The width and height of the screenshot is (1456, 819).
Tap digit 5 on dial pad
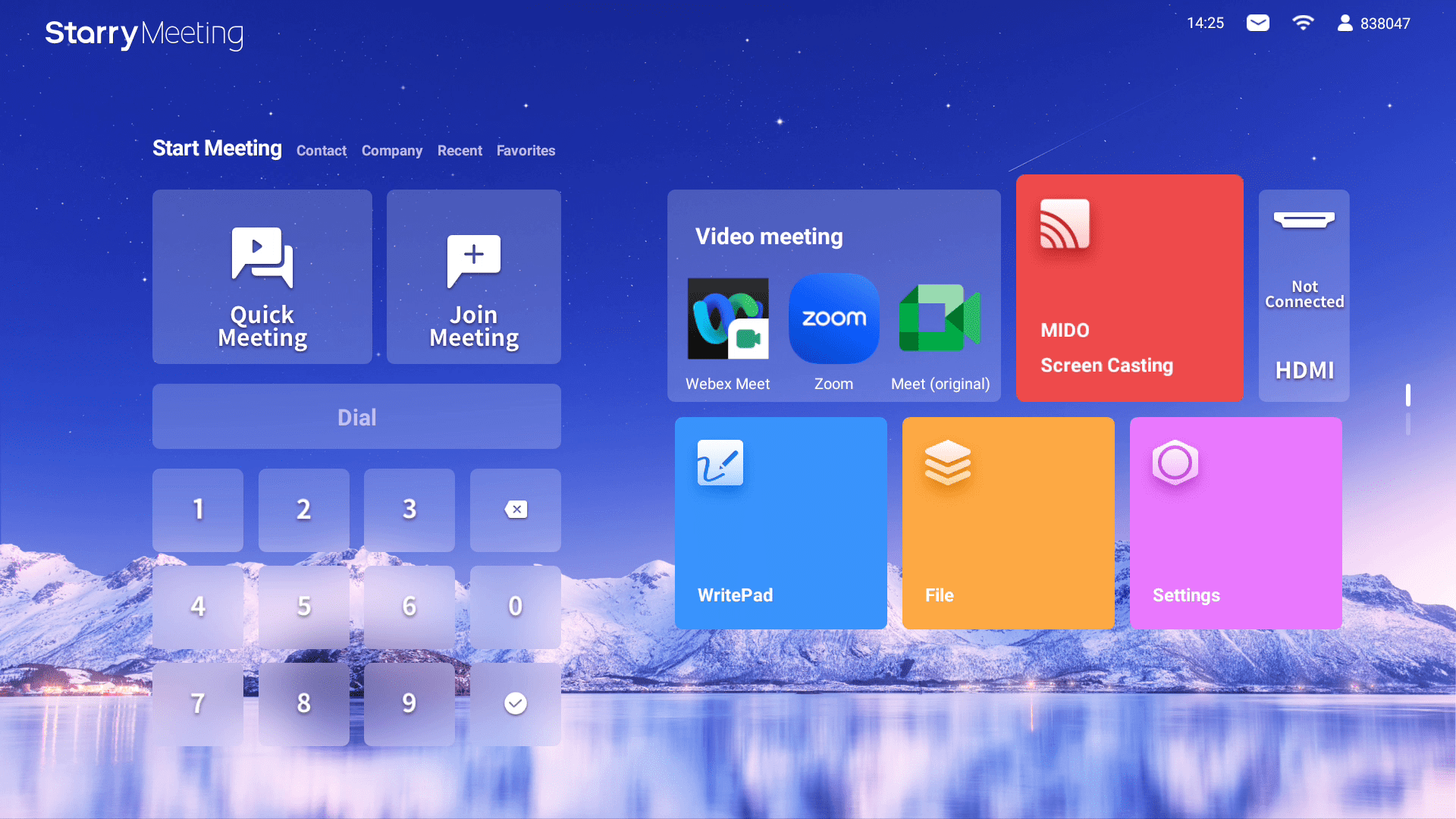tap(304, 607)
